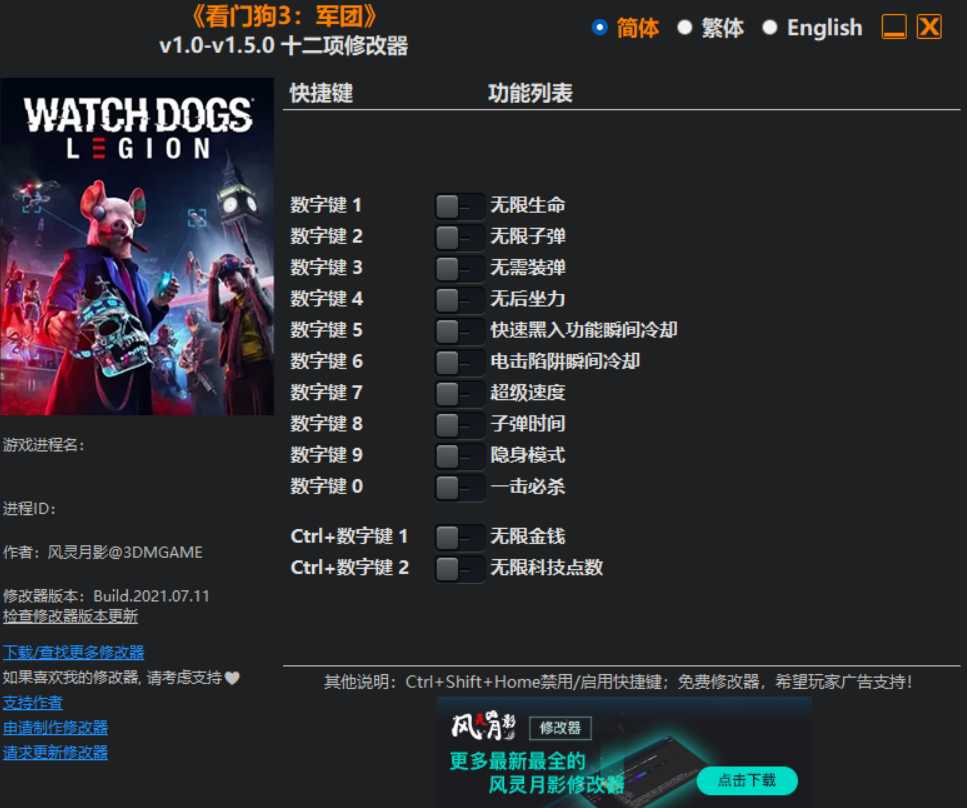Turn on the 隐身模式 switch
Viewport: 967px width, 808px height.
(x=459, y=455)
